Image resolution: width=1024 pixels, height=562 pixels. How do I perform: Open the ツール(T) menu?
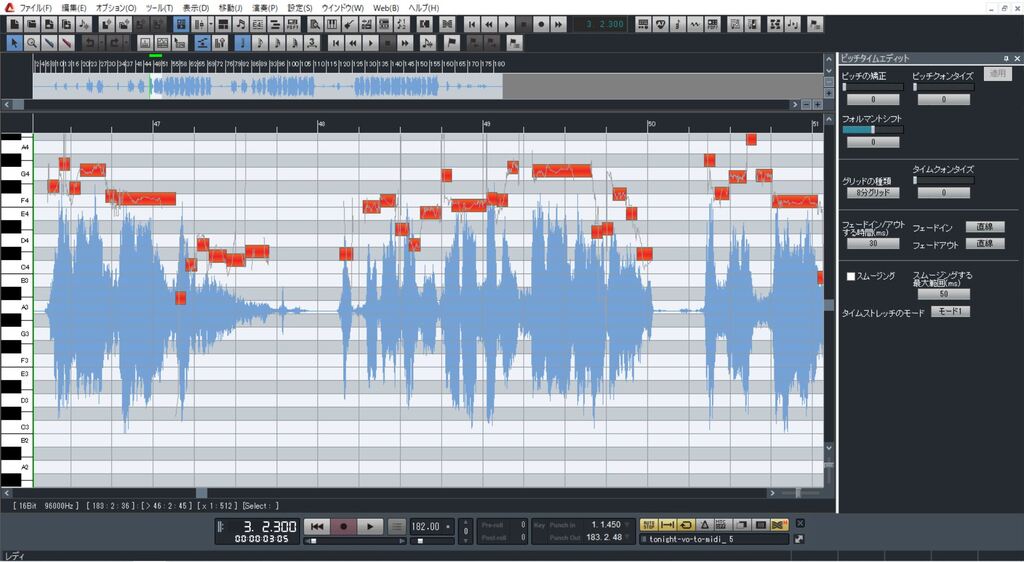point(159,8)
